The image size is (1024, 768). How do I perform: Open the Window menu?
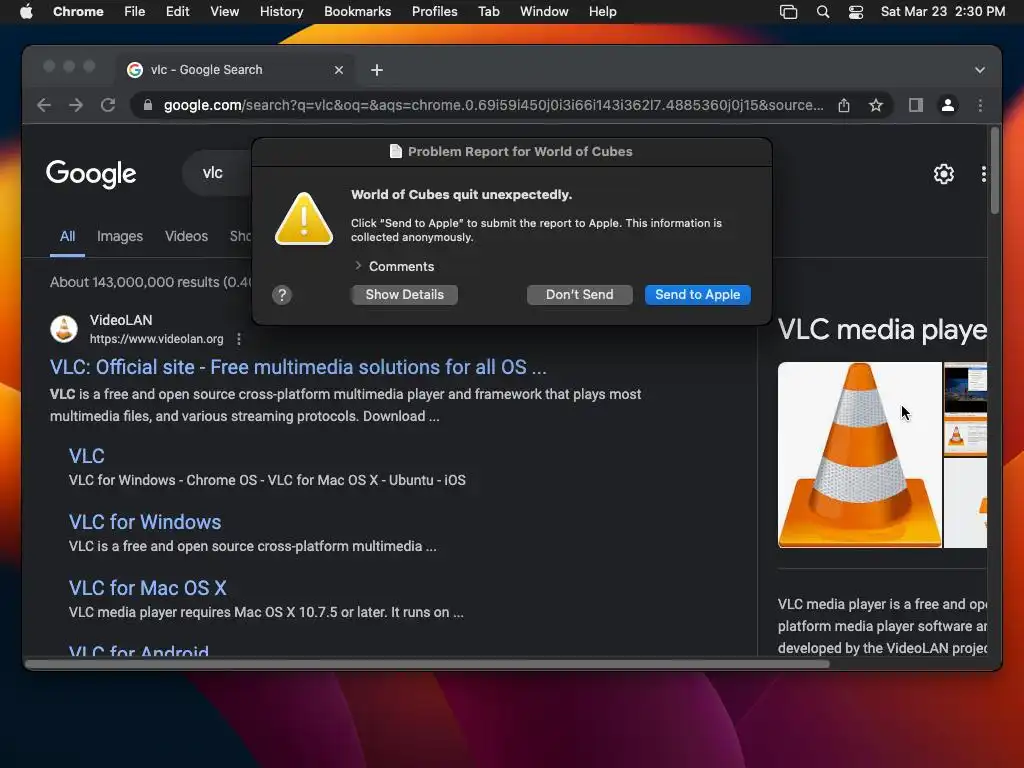tap(544, 12)
